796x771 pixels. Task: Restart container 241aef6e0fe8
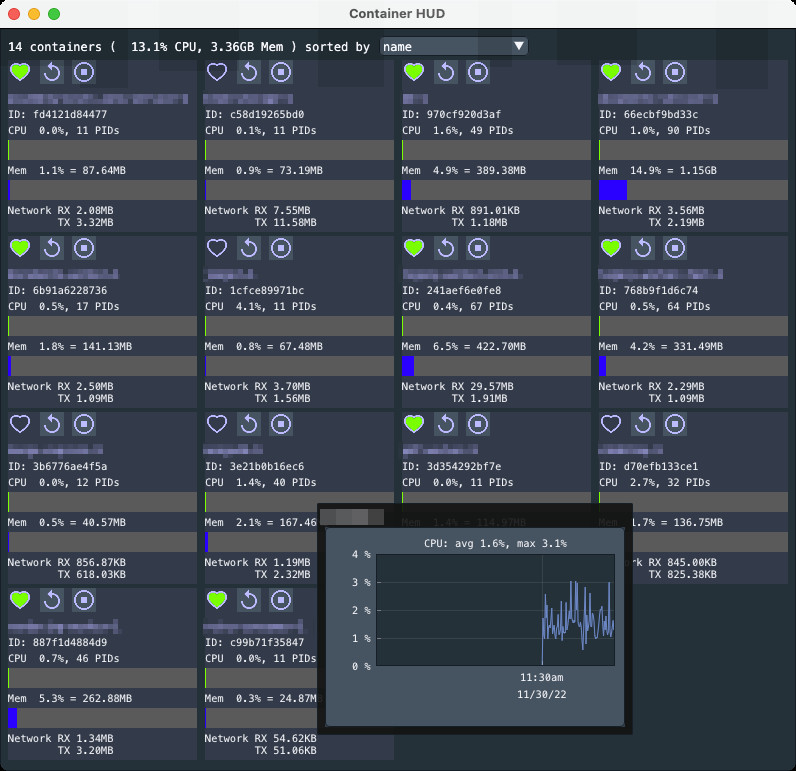446,248
